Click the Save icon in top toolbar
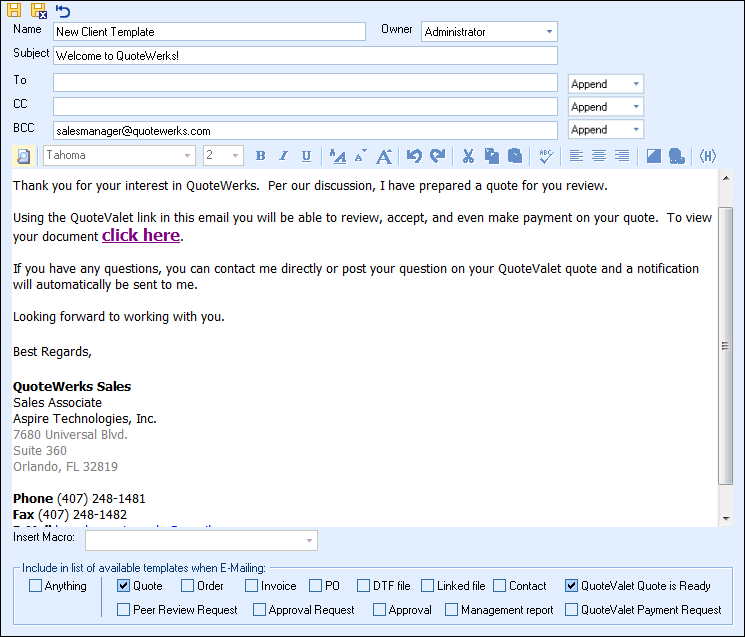Image resolution: width=745 pixels, height=637 pixels. (x=14, y=10)
